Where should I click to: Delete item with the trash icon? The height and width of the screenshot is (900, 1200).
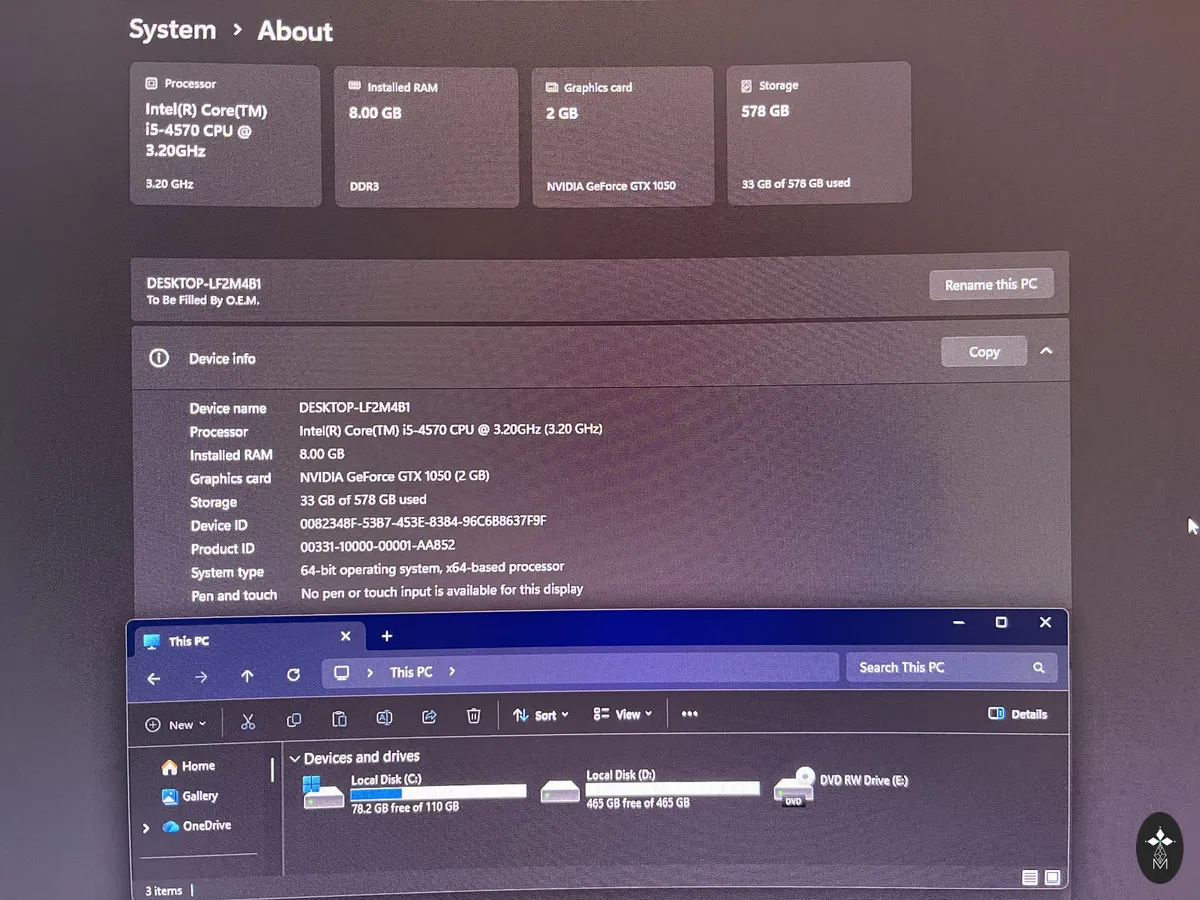pos(474,716)
